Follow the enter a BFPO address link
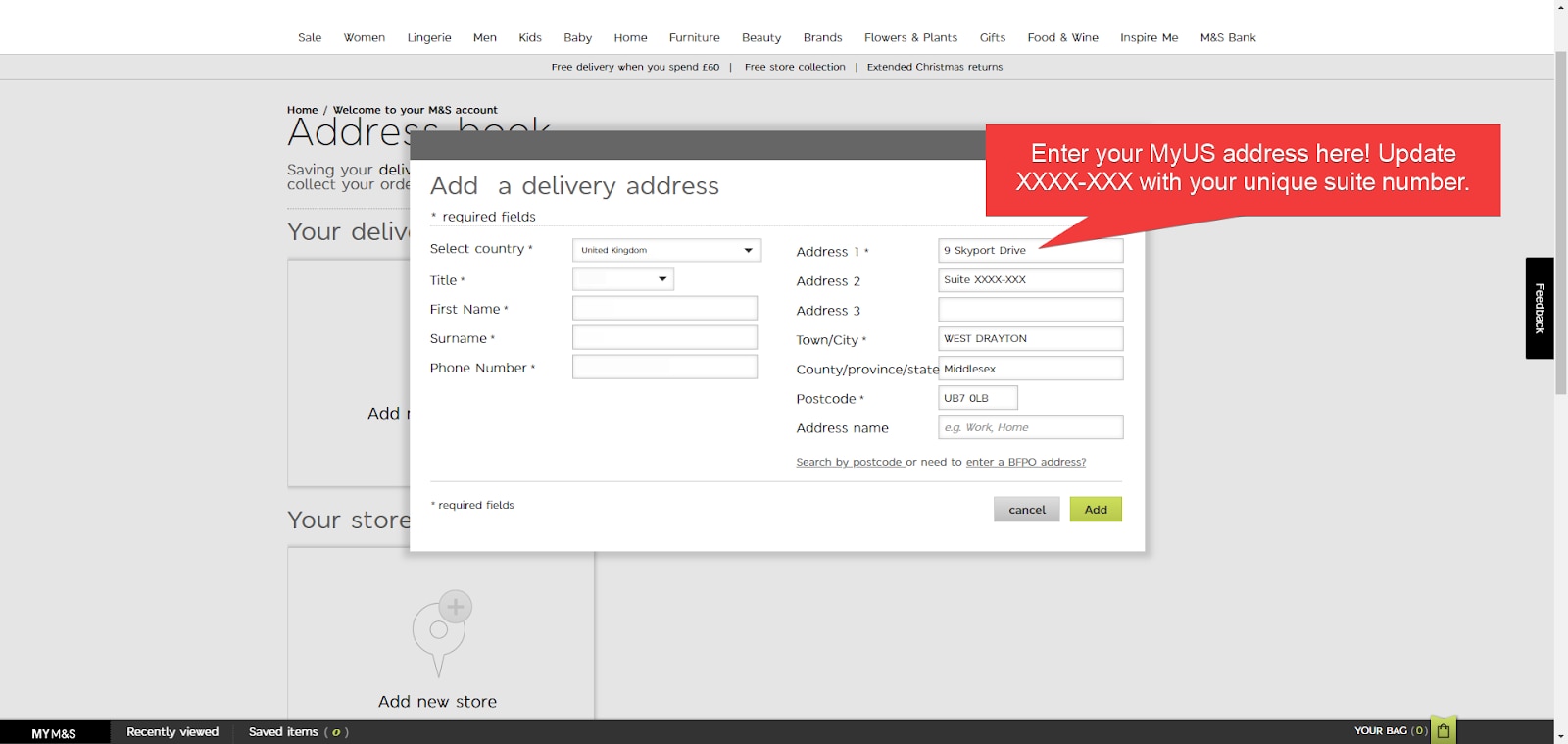Image resolution: width=1568 pixels, height=744 pixels. [x=1026, y=462]
